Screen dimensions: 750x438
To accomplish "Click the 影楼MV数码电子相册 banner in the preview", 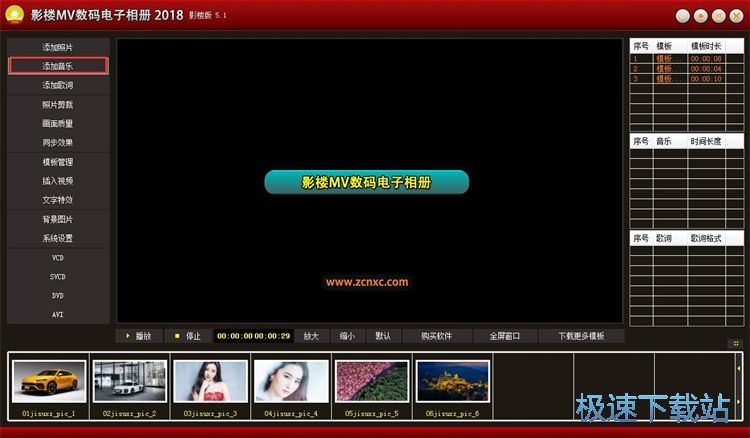I will 366,182.
